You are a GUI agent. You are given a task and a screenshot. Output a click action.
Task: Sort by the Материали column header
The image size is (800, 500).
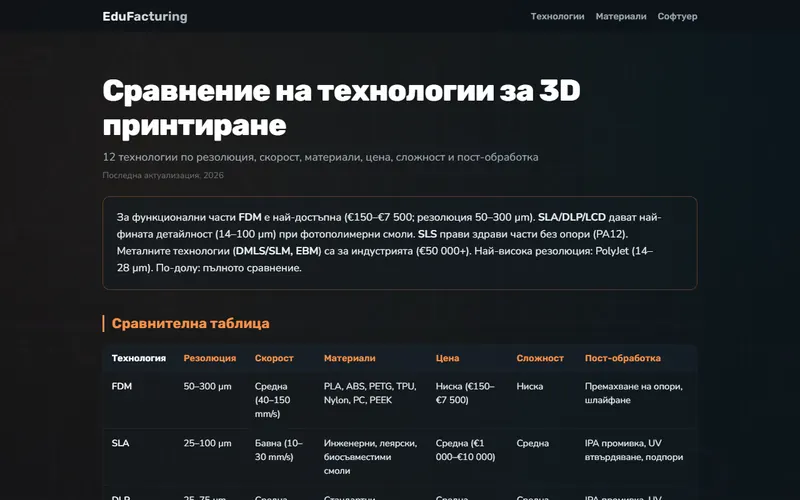(349, 358)
